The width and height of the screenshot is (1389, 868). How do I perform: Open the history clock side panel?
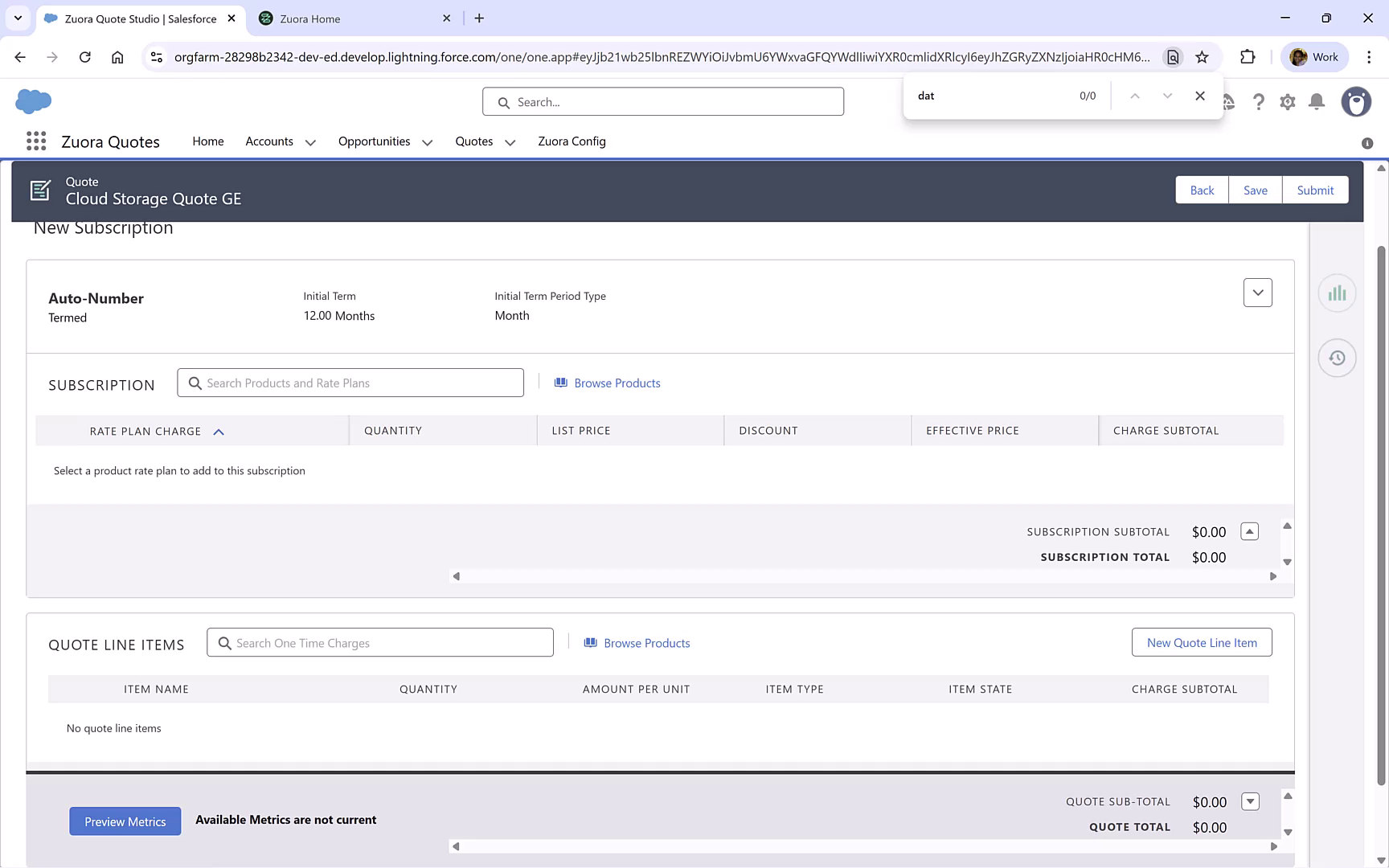(x=1337, y=358)
